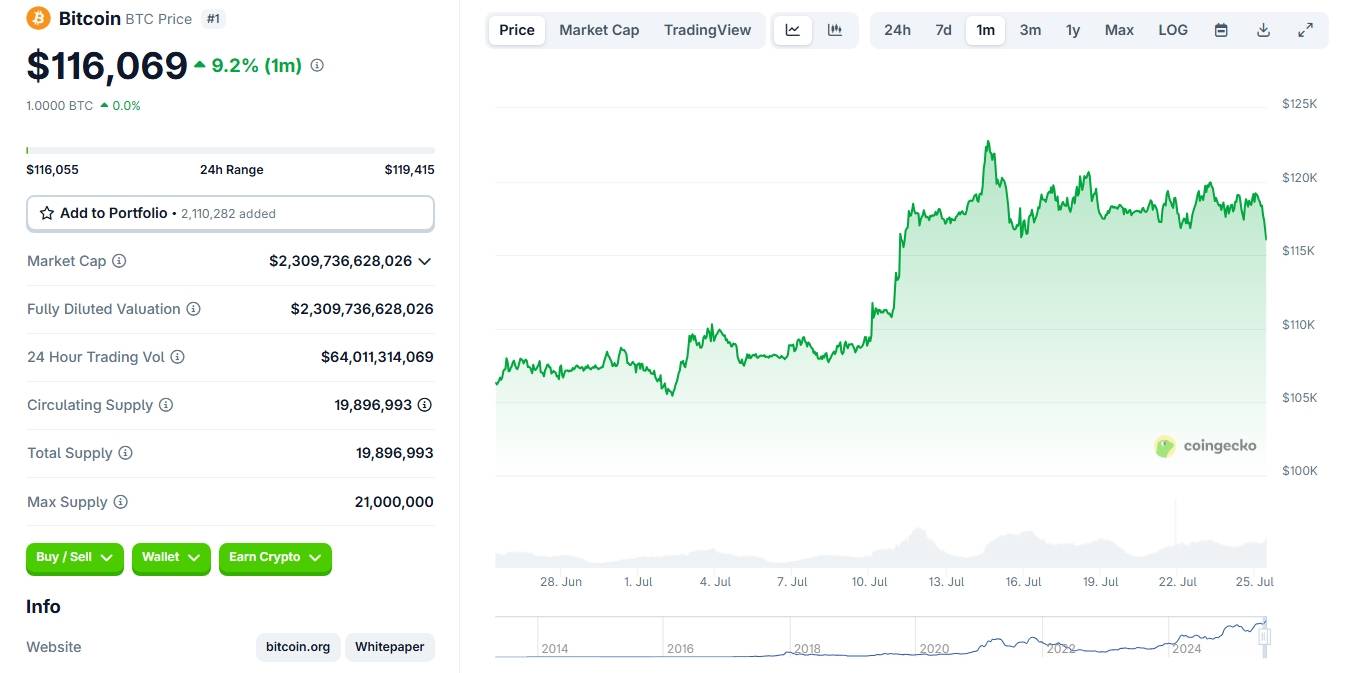
Task: Switch to the Market Cap chart tab
Action: point(599,30)
